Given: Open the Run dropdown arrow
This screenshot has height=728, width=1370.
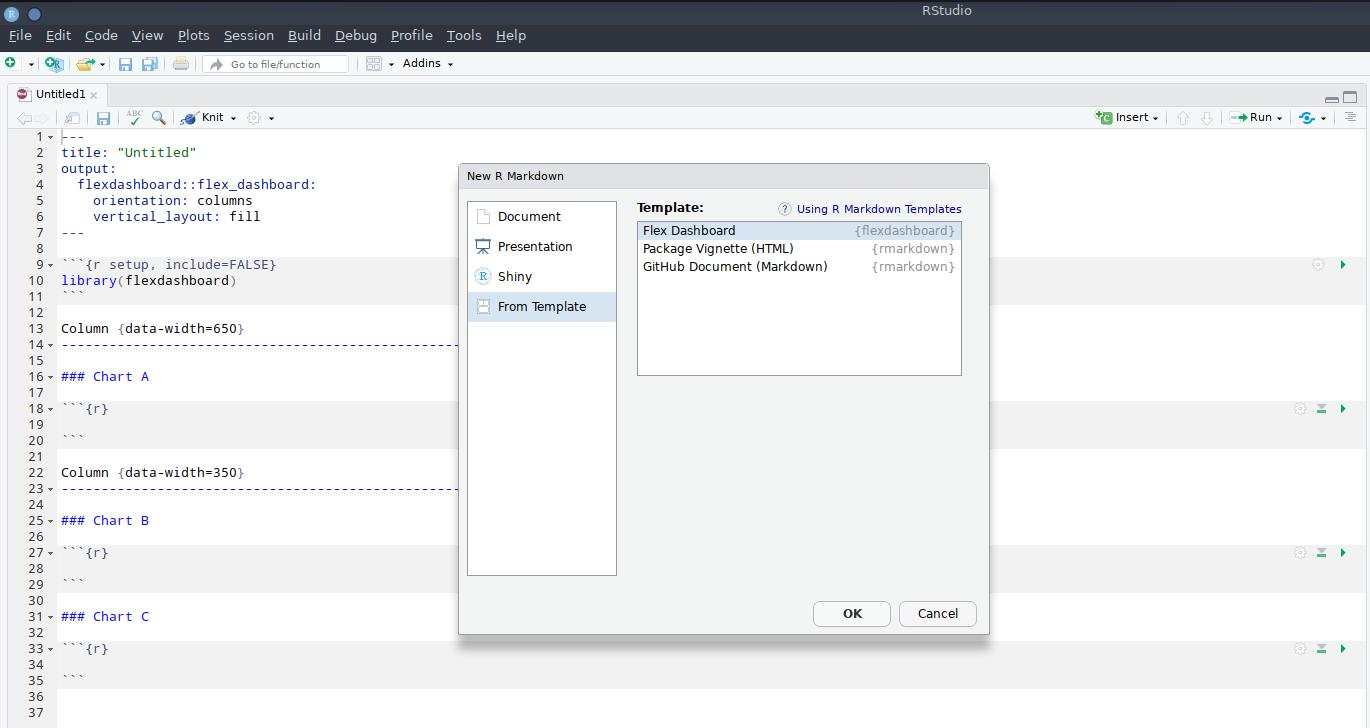Looking at the screenshot, I should pos(1279,118).
